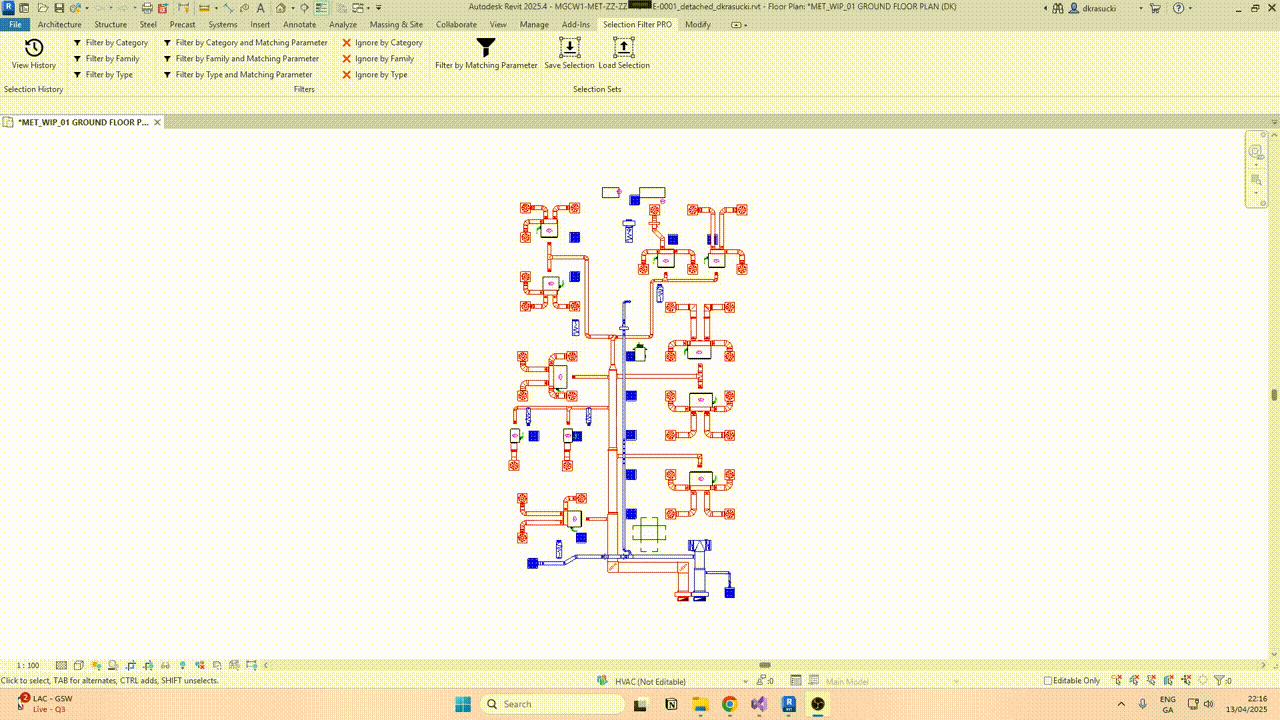Click the Open folder icon in quick access toolbar
Screen dimensions: 1280x720
(x=43, y=8)
